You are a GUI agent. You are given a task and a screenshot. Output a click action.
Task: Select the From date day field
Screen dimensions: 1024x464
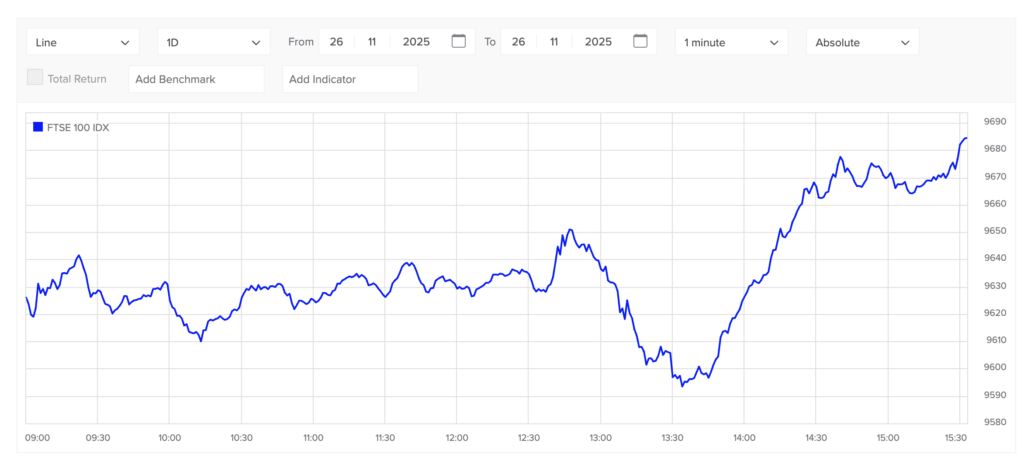pyautogui.click(x=336, y=42)
